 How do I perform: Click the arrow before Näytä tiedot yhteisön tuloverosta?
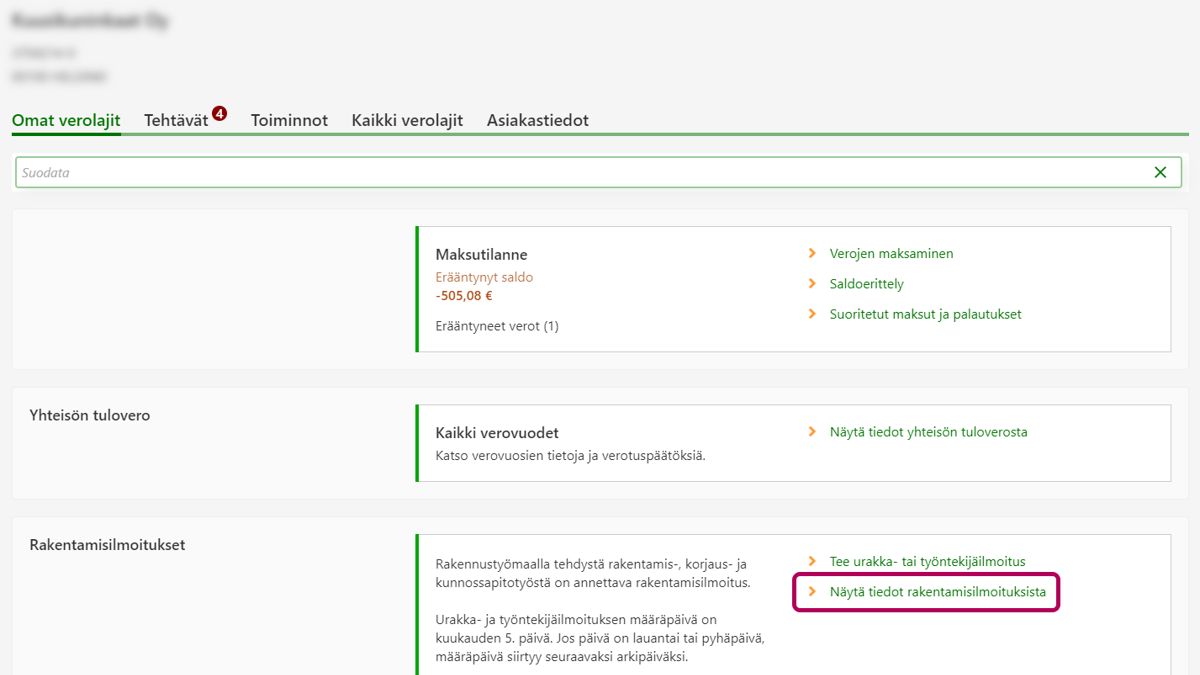coord(813,432)
